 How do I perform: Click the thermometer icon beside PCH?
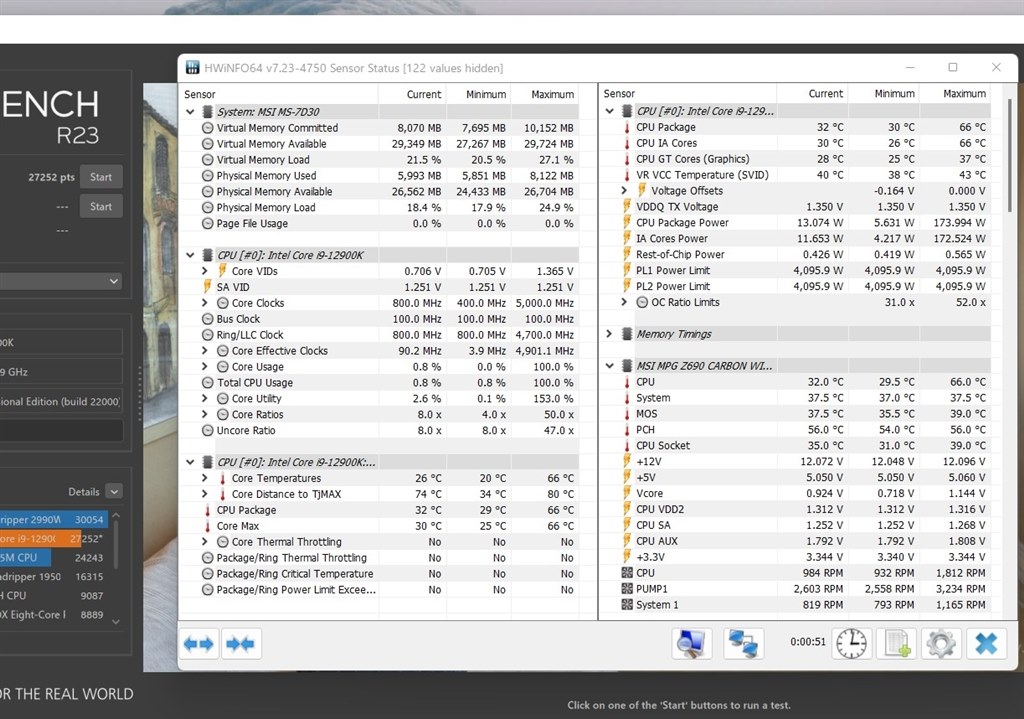click(627, 430)
